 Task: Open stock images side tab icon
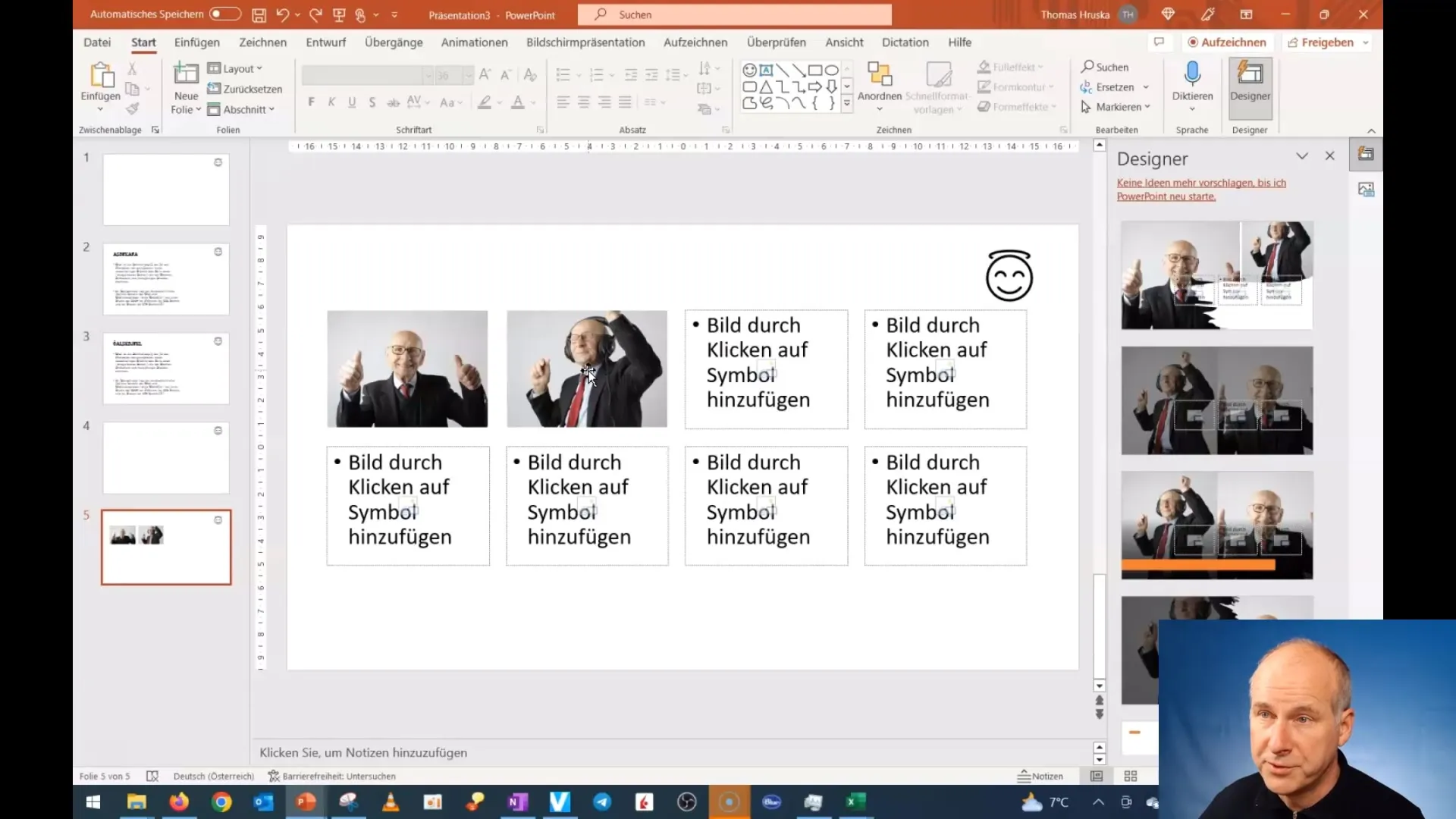point(1366,190)
